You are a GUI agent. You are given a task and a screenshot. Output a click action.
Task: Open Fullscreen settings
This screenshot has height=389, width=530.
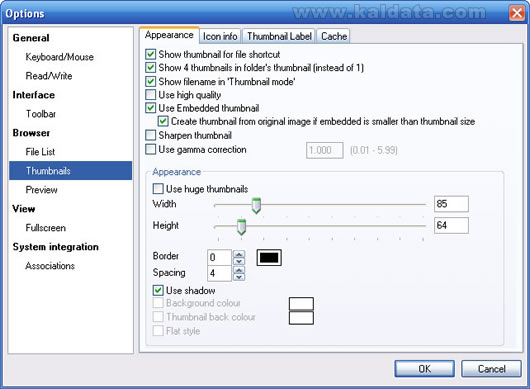[x=45, y=228]
